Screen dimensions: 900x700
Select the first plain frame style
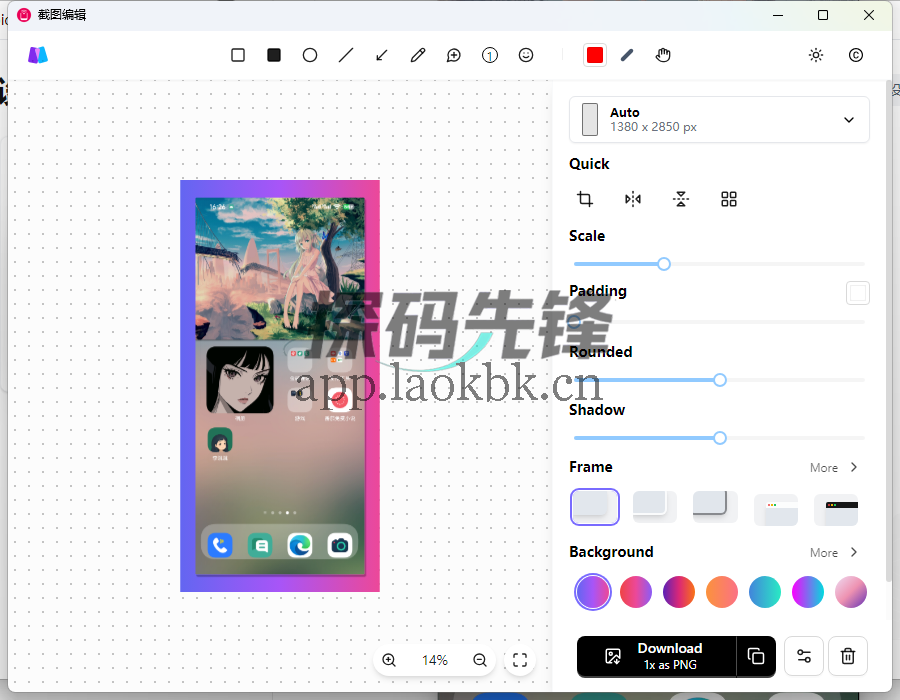[x=595, y=507]
